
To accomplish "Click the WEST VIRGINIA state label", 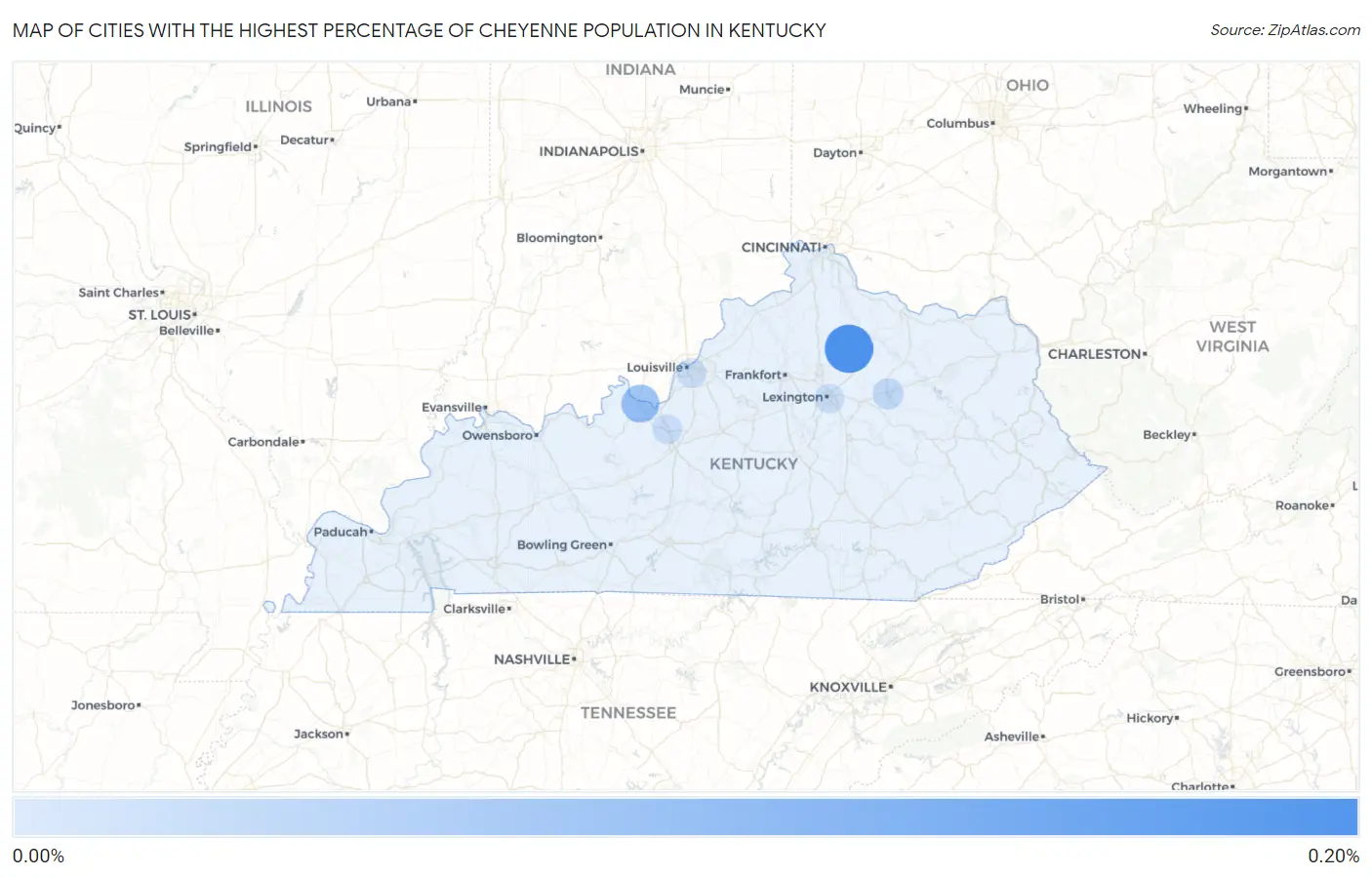I will pyautogui.click(x=1232, y=337).
